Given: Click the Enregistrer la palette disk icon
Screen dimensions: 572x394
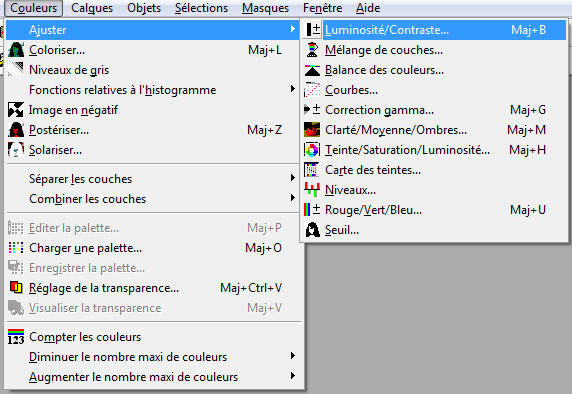Looking at the screenshot, I should 16,268.
